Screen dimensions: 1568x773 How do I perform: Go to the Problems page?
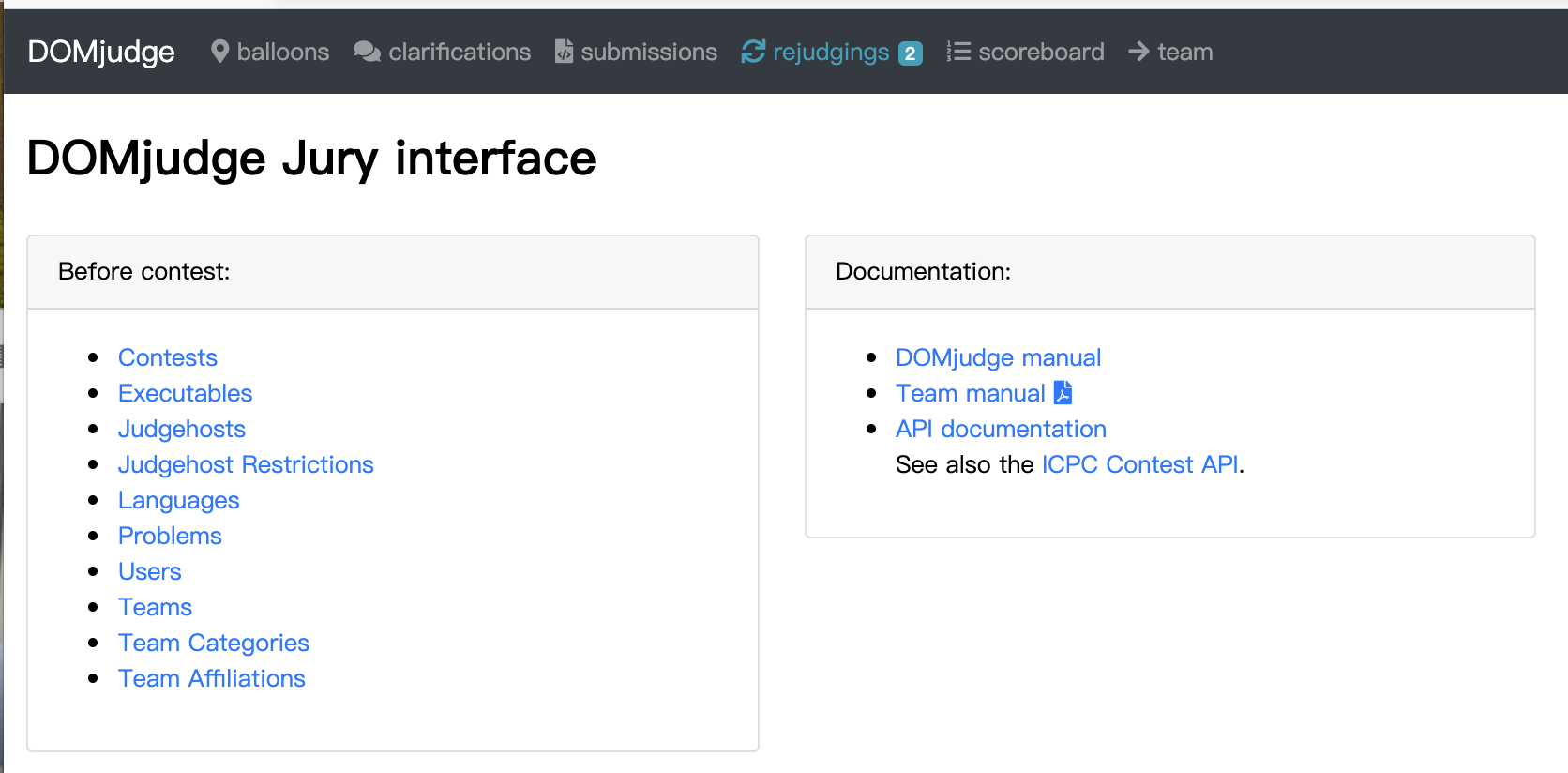click(170, 536)
